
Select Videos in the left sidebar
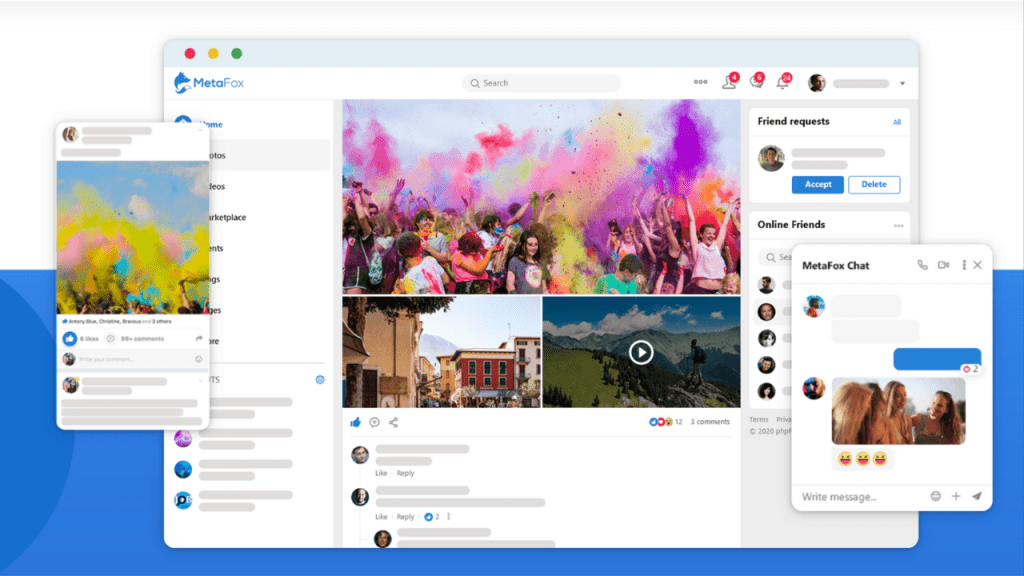(x=217, y=187)
